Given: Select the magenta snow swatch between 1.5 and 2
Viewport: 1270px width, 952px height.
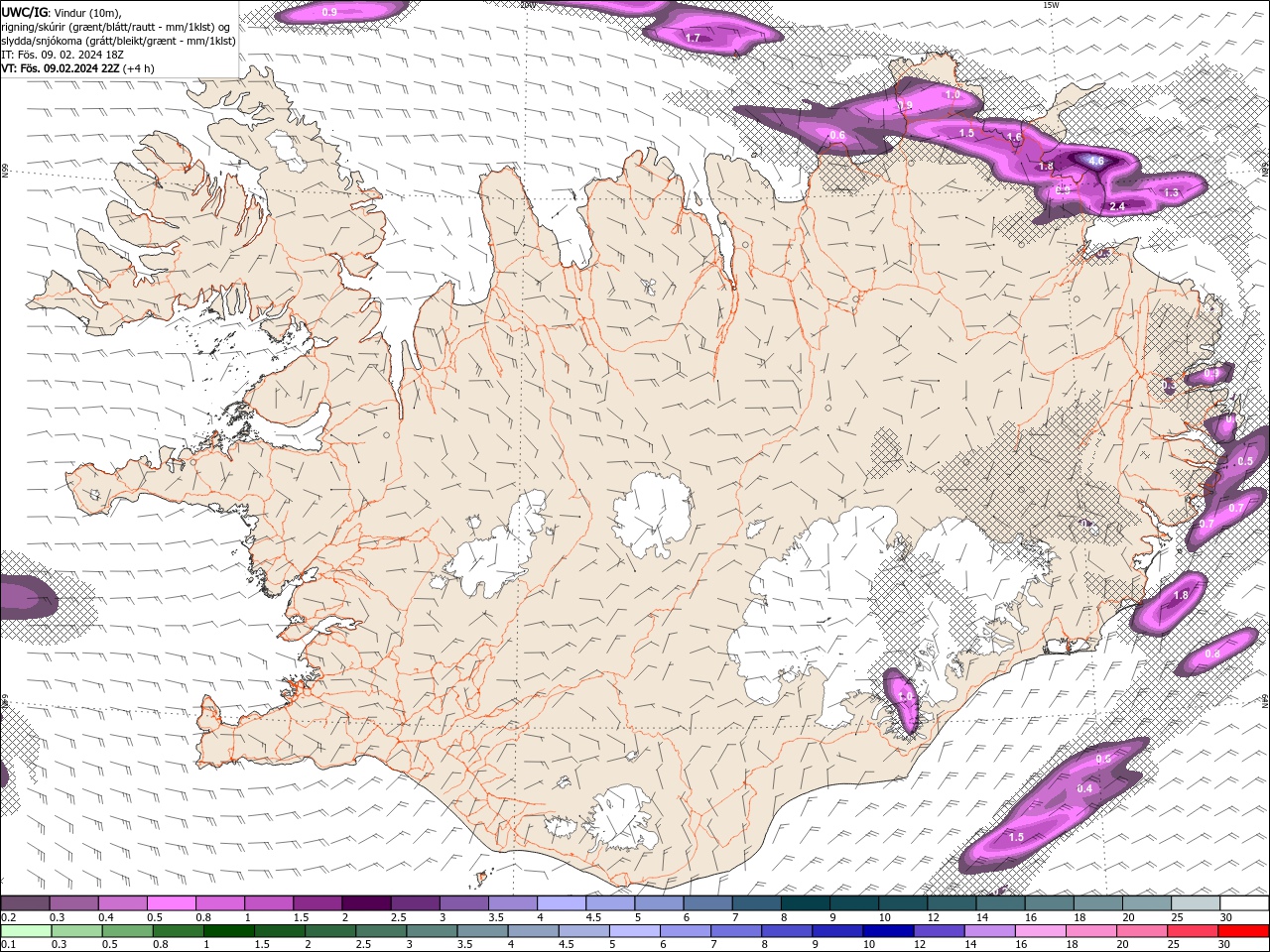Looking at the screenshot, I should click(317, 903).
